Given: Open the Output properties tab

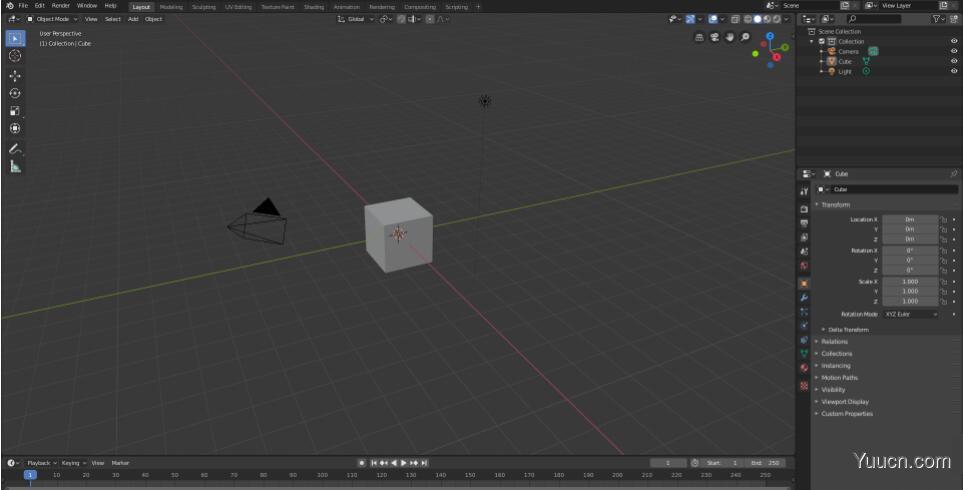Looking at the screenshot, I should 804,223.
